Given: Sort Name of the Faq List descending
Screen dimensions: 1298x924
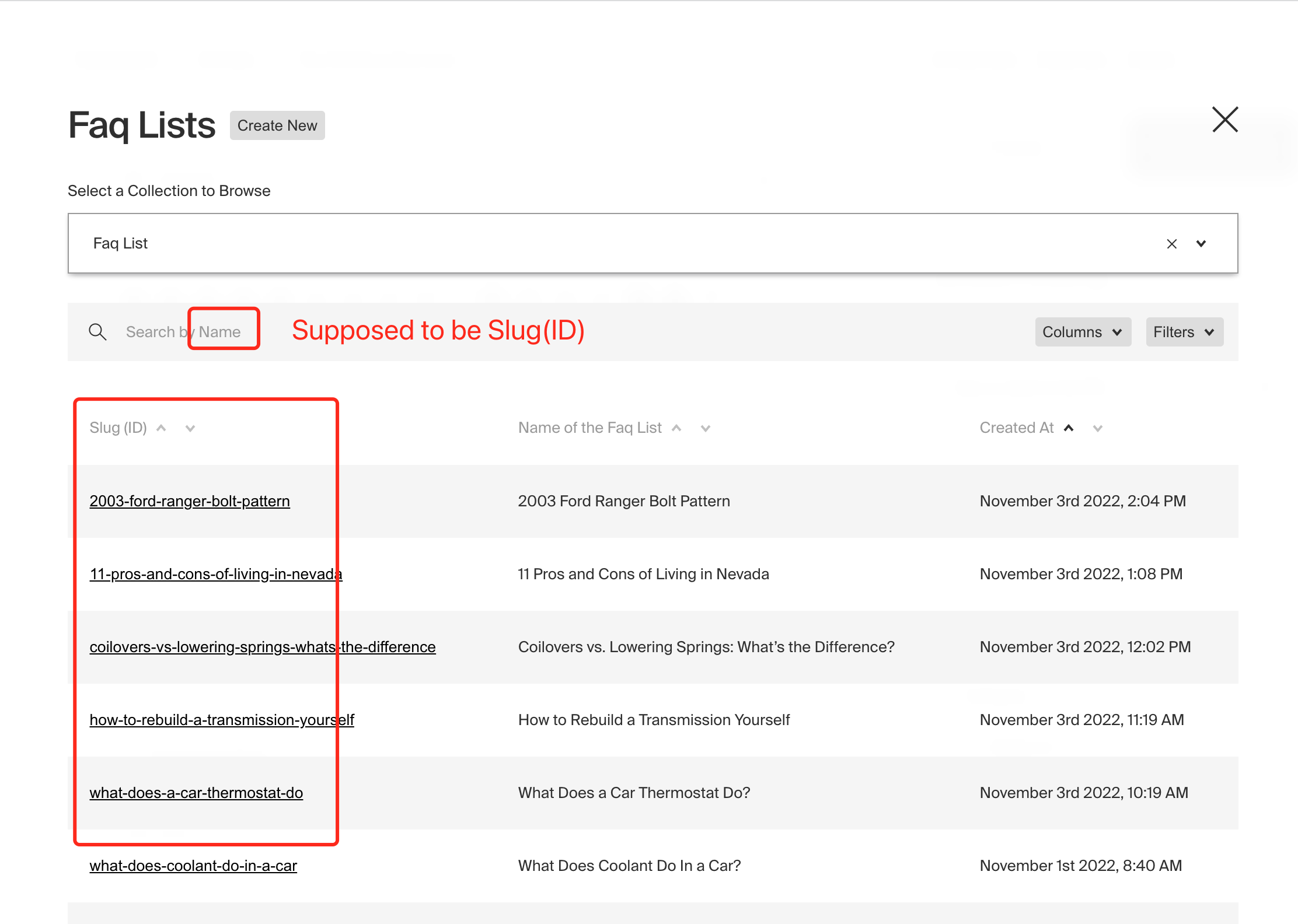Looking at the screenshot, I should point(706,429).
